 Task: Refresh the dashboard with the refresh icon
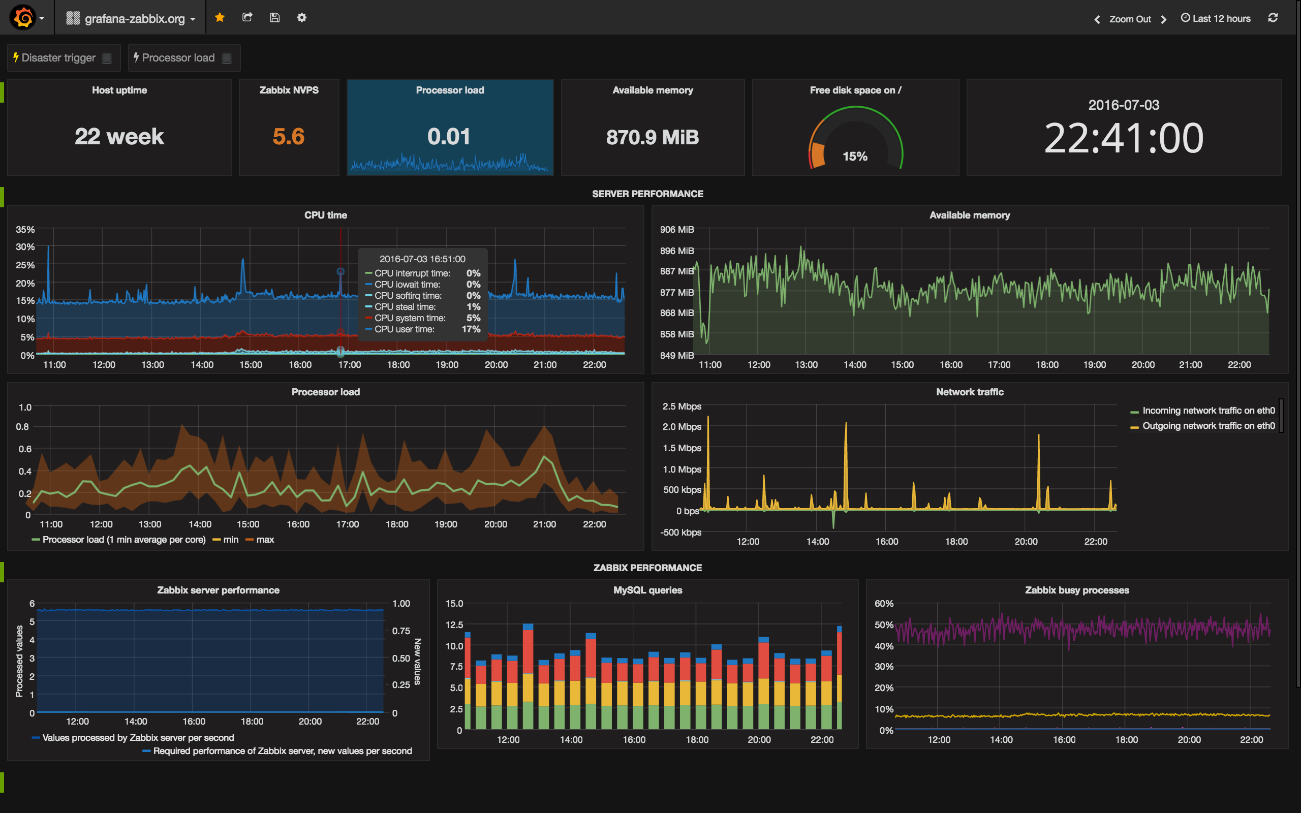coord(1273,18)
